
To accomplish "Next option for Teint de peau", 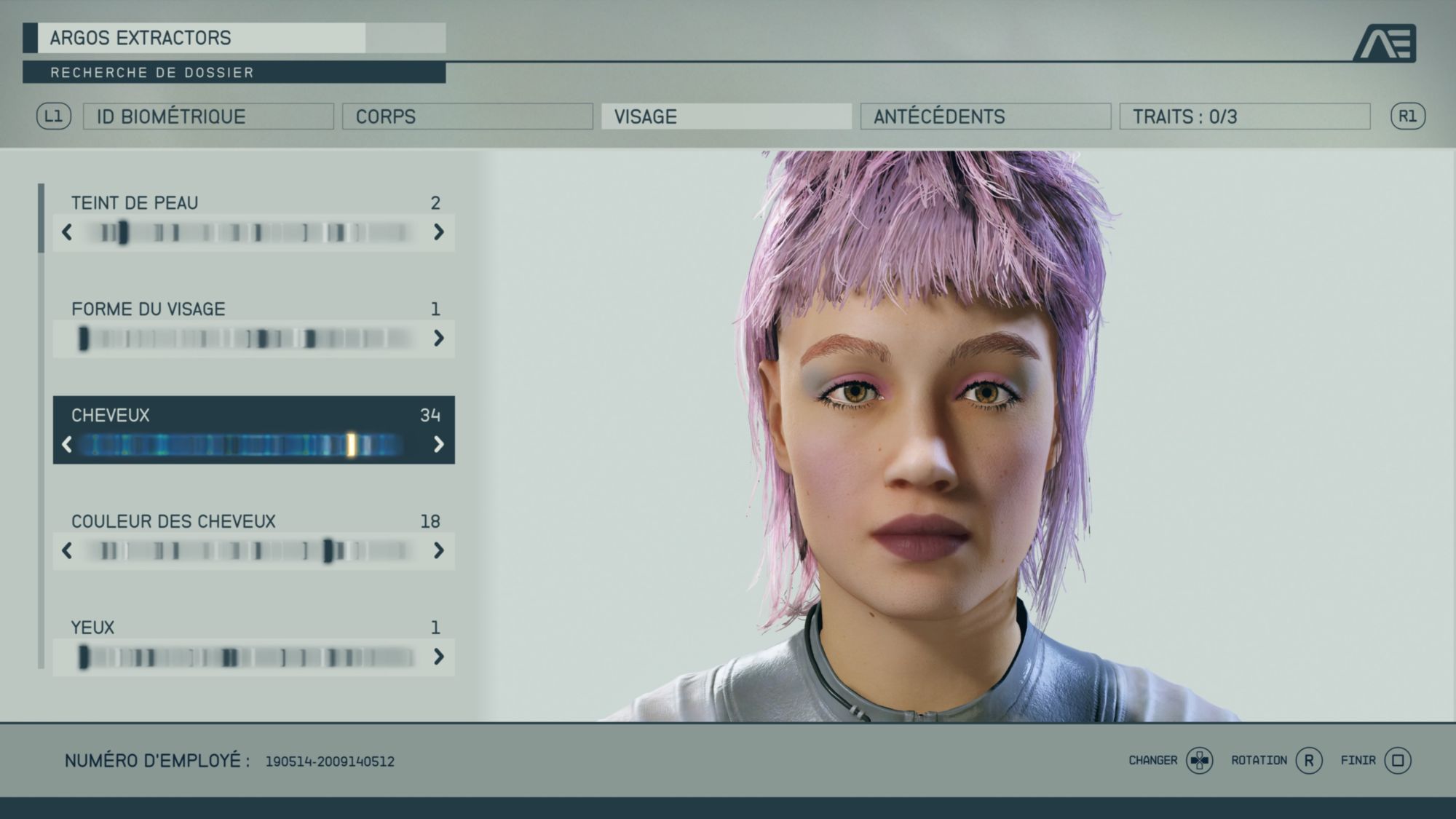I will pos(438,232).
